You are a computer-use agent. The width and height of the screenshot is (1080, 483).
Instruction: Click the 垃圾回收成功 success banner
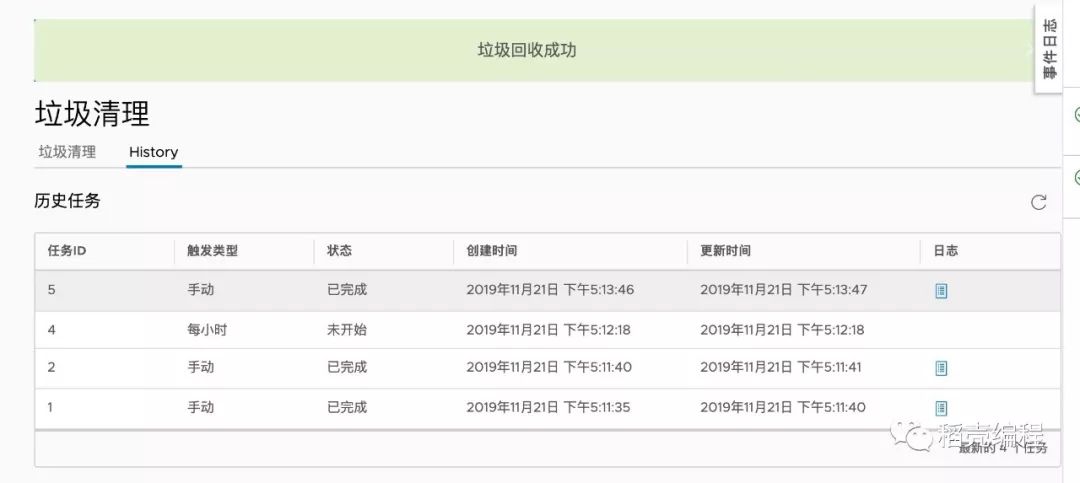point(527,50)
